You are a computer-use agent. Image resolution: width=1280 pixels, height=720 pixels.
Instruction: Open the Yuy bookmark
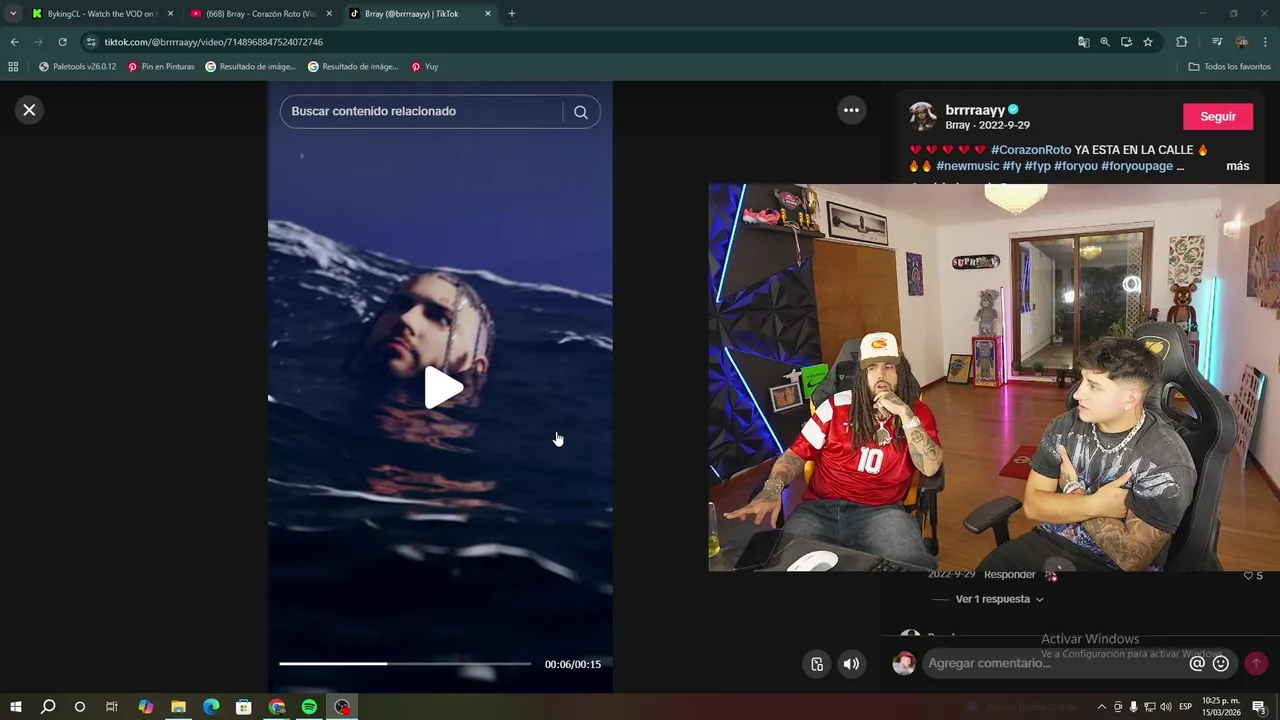click(x=425, y=67)
